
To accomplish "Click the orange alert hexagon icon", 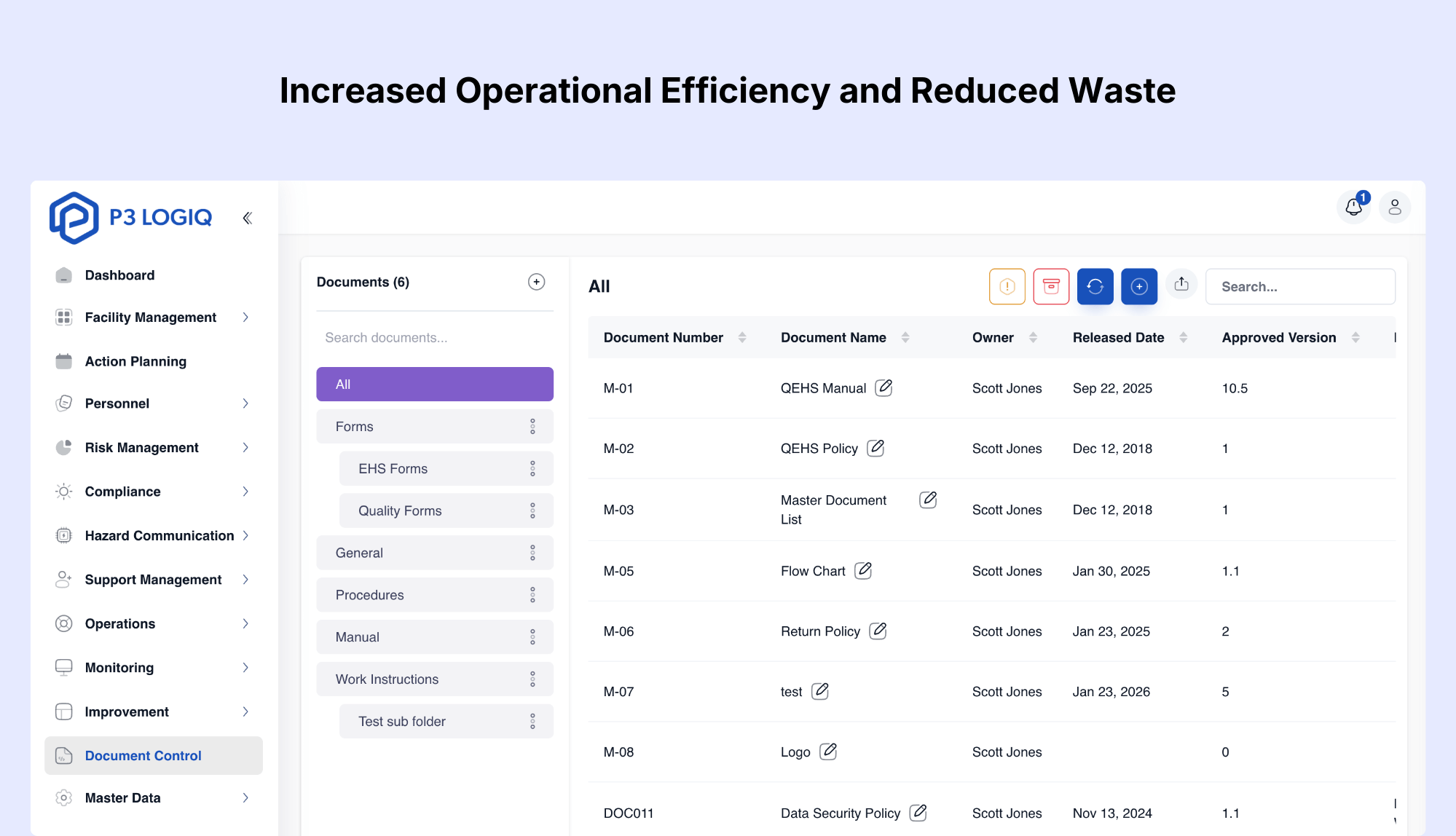I will [1007, 286].
